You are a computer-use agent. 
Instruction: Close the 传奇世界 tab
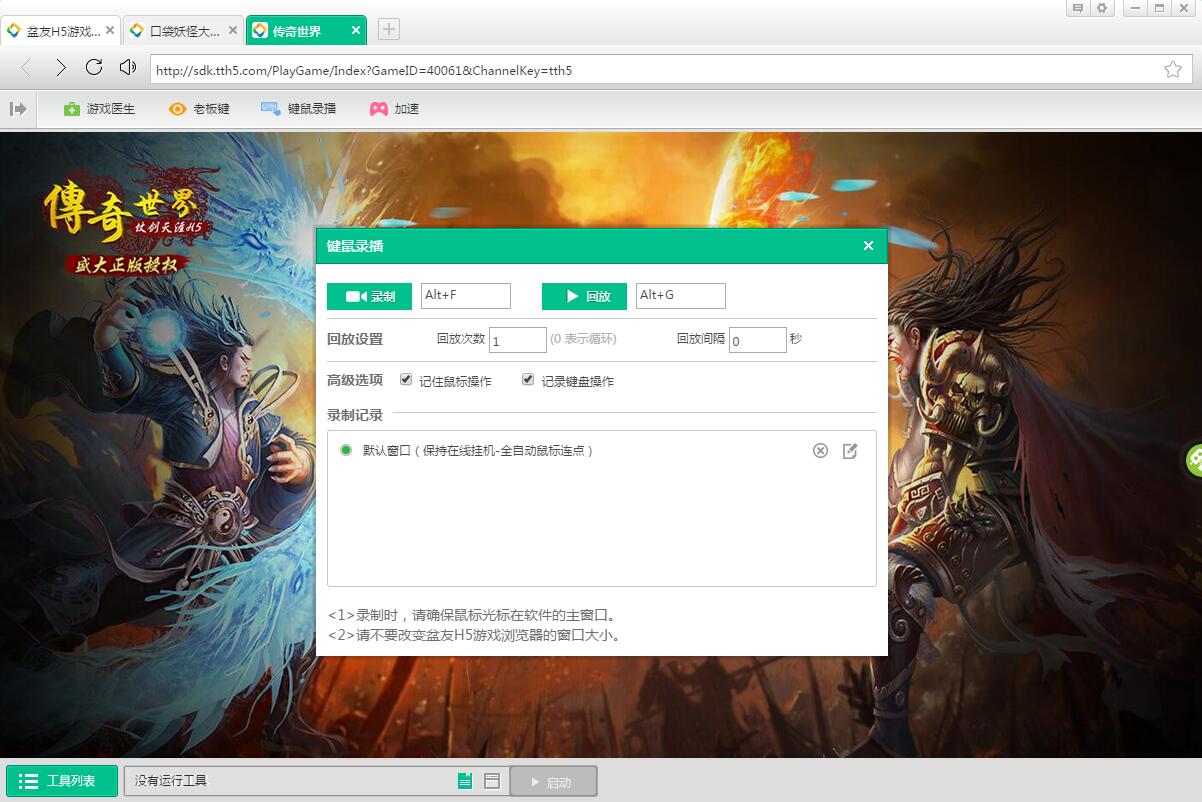coord(356,30)
